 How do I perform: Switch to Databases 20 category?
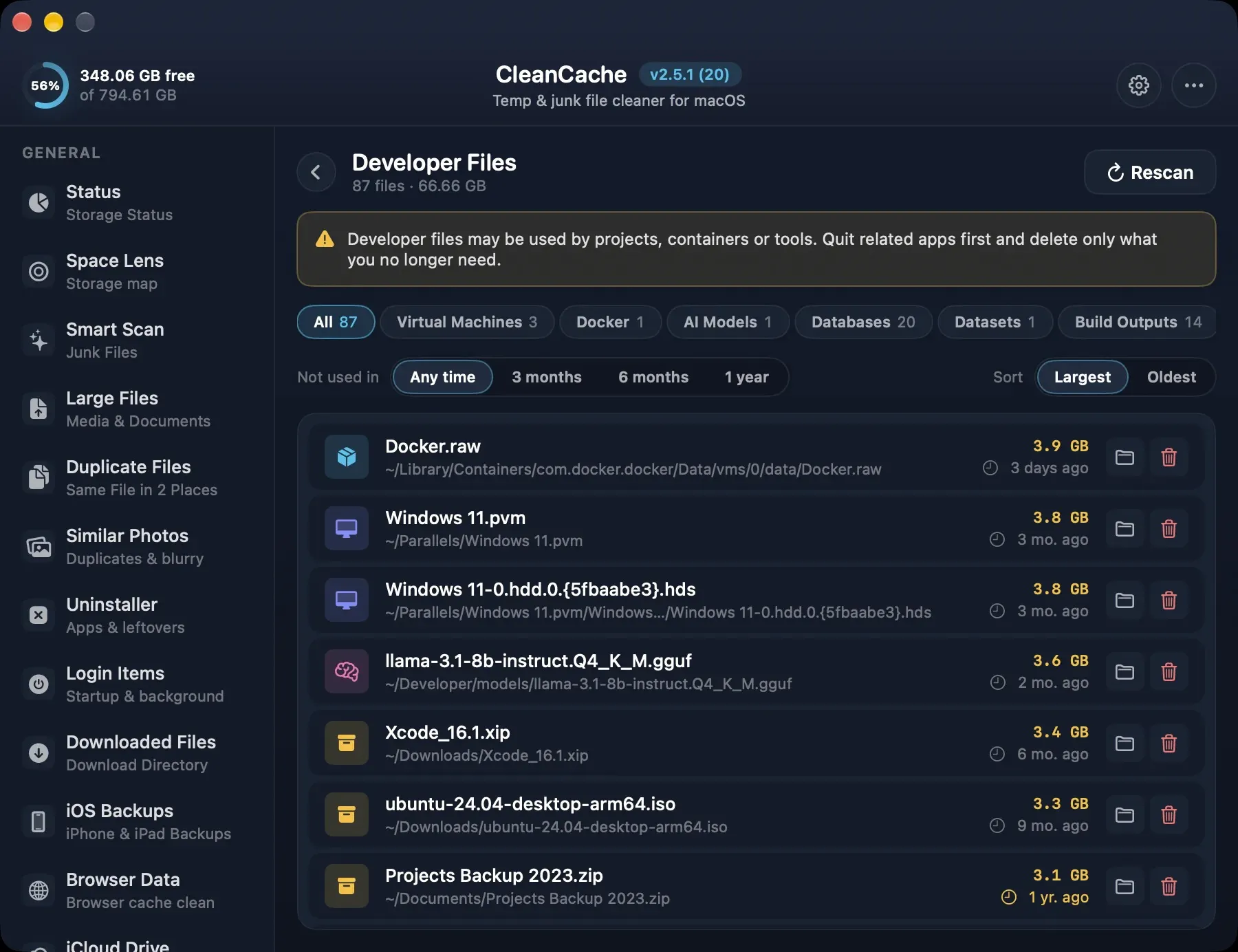863,322
